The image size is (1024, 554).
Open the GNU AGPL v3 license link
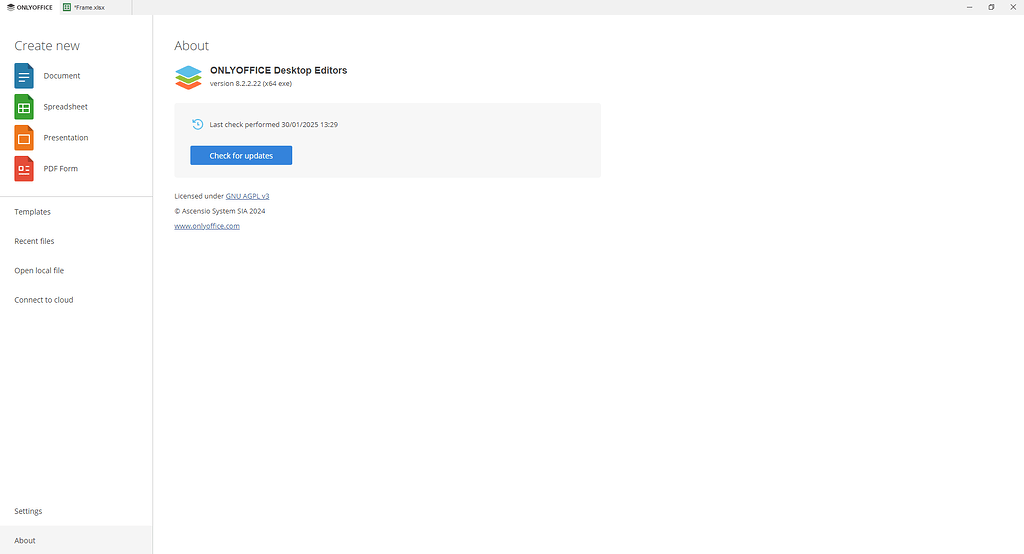(x=248, y=196)
